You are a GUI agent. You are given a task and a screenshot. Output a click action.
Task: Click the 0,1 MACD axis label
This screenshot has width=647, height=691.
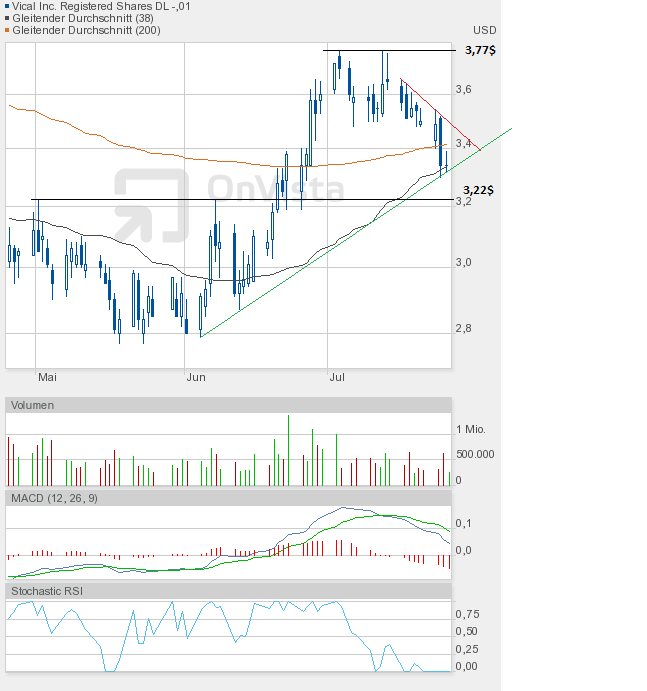pos(463,524)
